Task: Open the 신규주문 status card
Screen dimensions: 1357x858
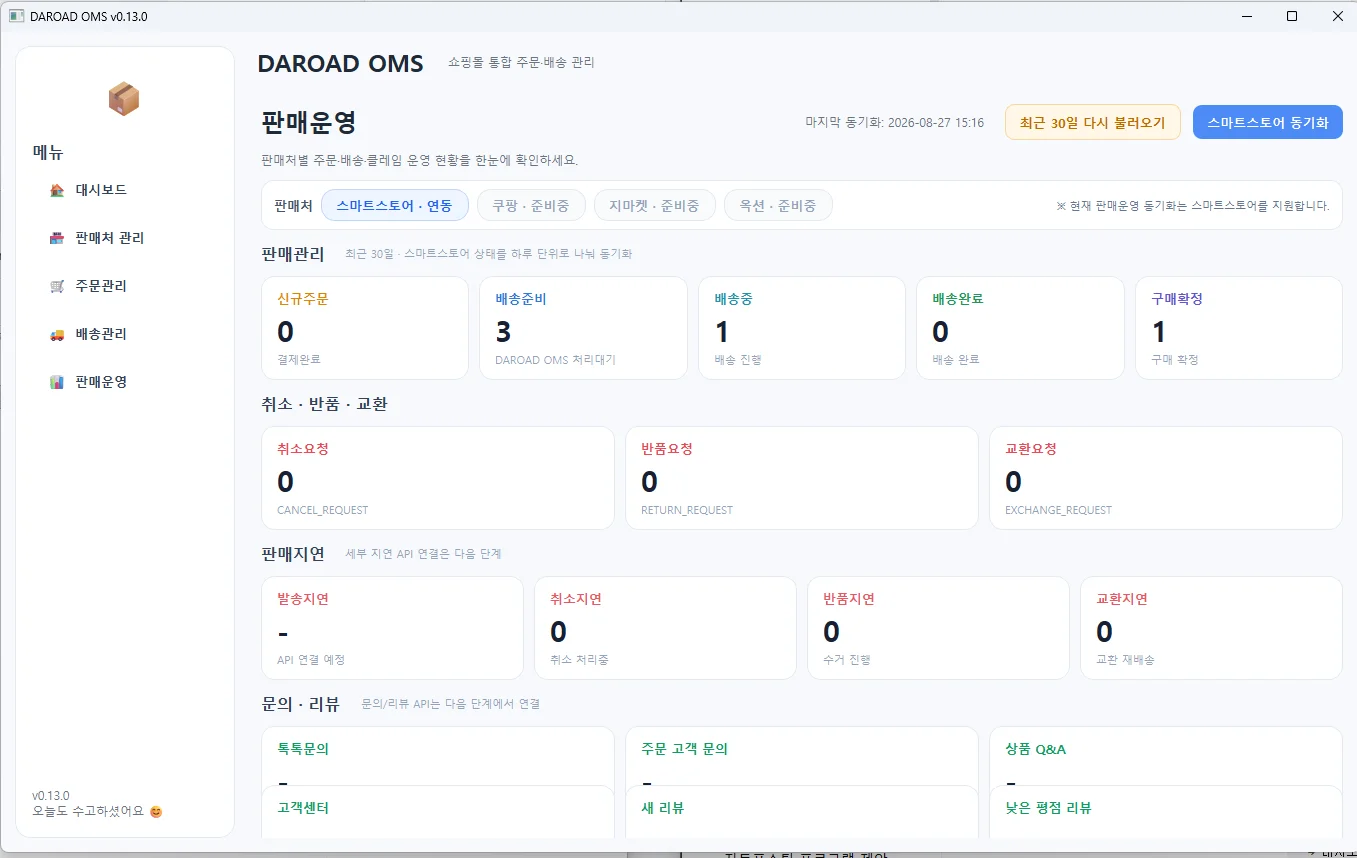Action: (365, 328)
